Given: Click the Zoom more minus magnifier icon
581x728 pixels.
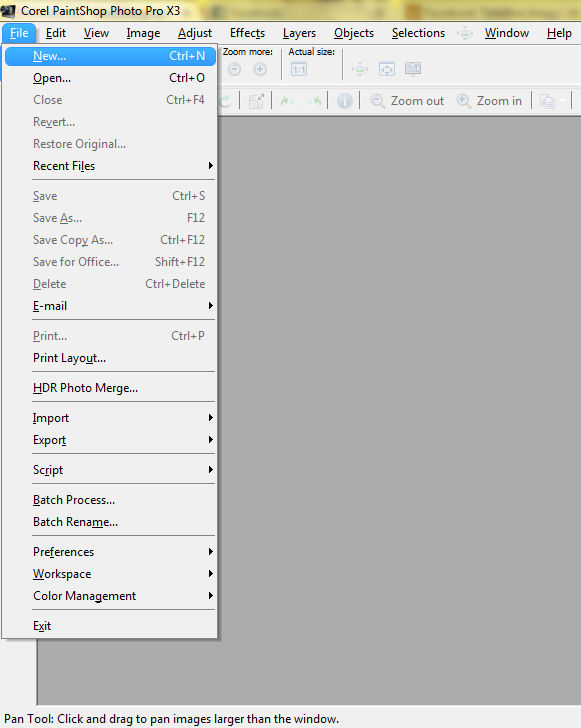Looking at the screenshot, I should pos(235,70).
